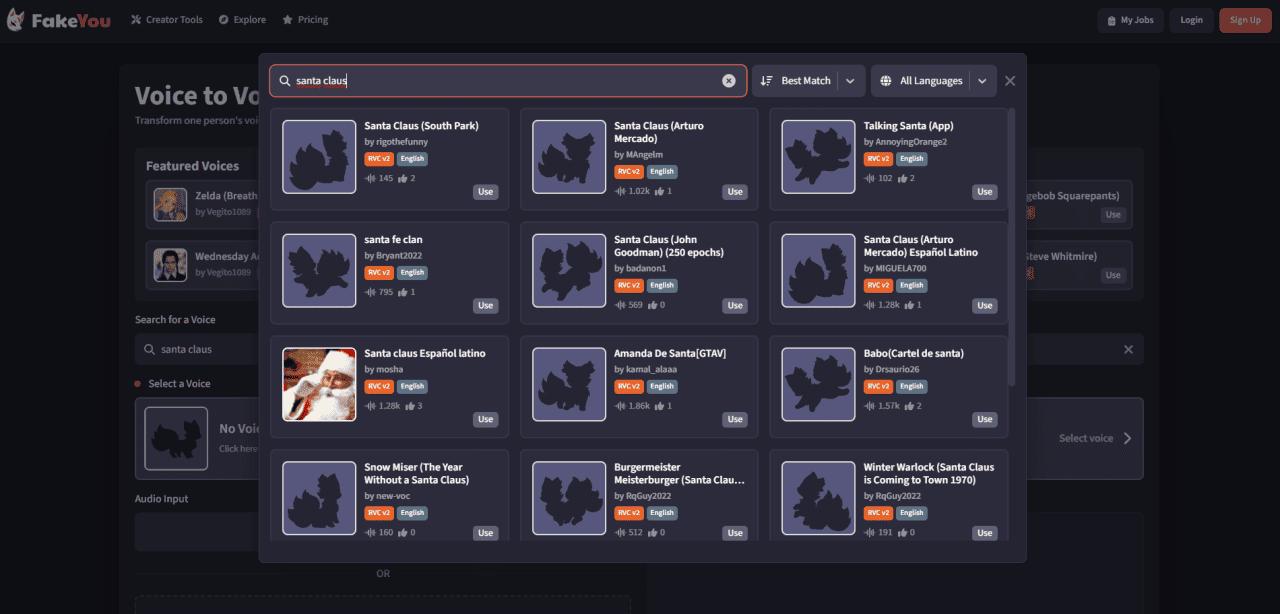
Task: Clear the background voice search field
Action: click(1128, 350)
